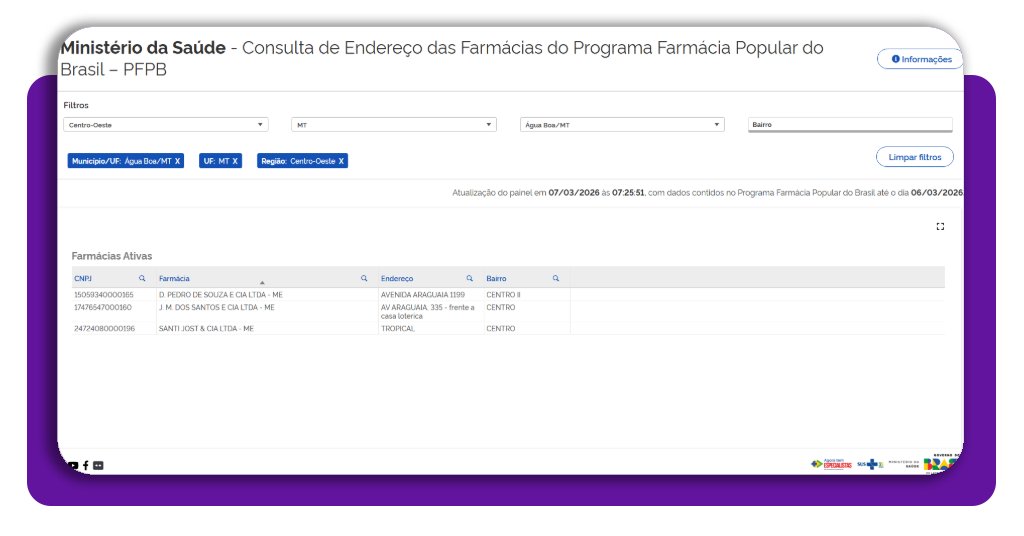Click the Ministério da Saúde footer logo
Image resolution: width=1024 pixels, height=536 pixels.
904,464
